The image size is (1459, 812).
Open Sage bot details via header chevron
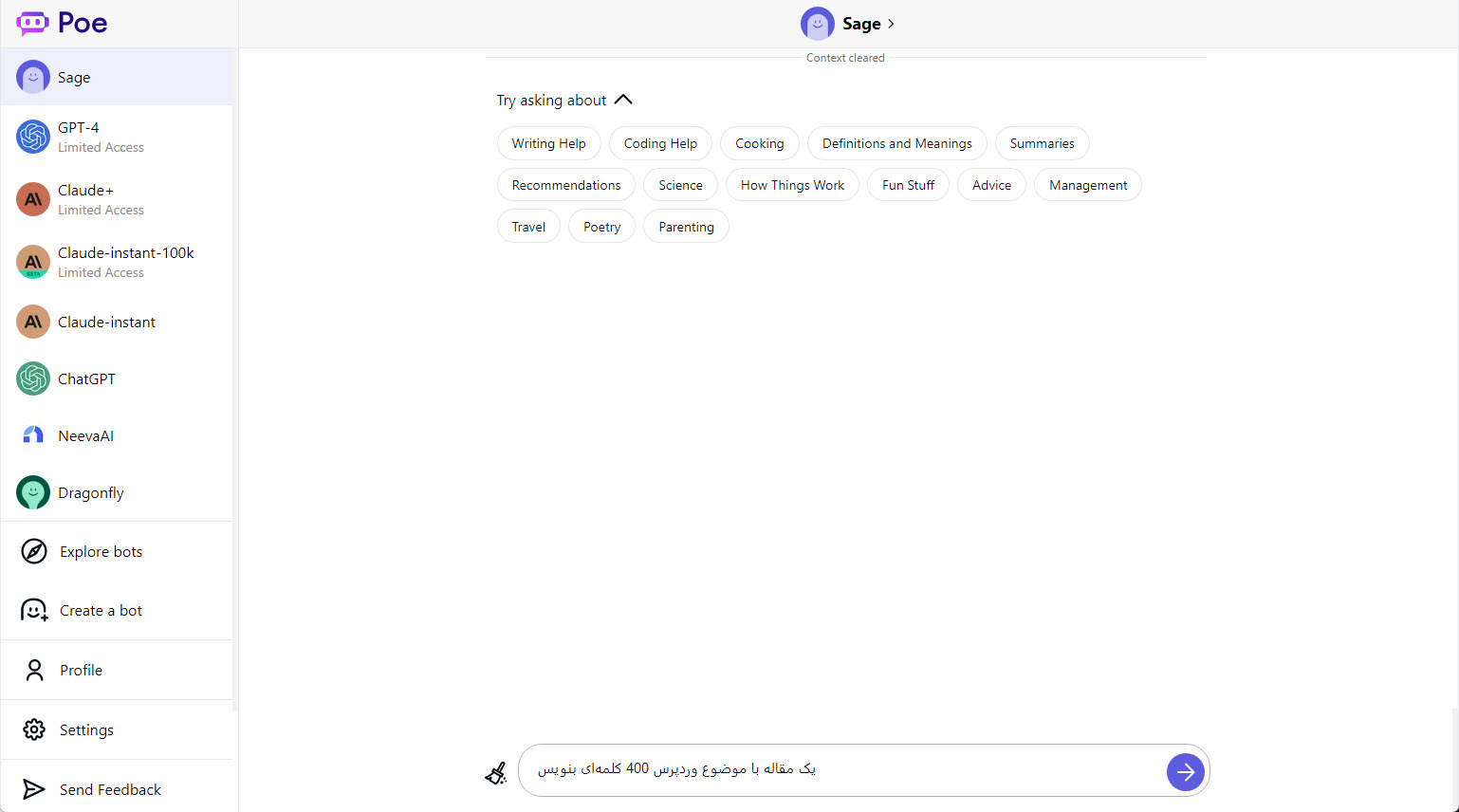coord(891,24)
